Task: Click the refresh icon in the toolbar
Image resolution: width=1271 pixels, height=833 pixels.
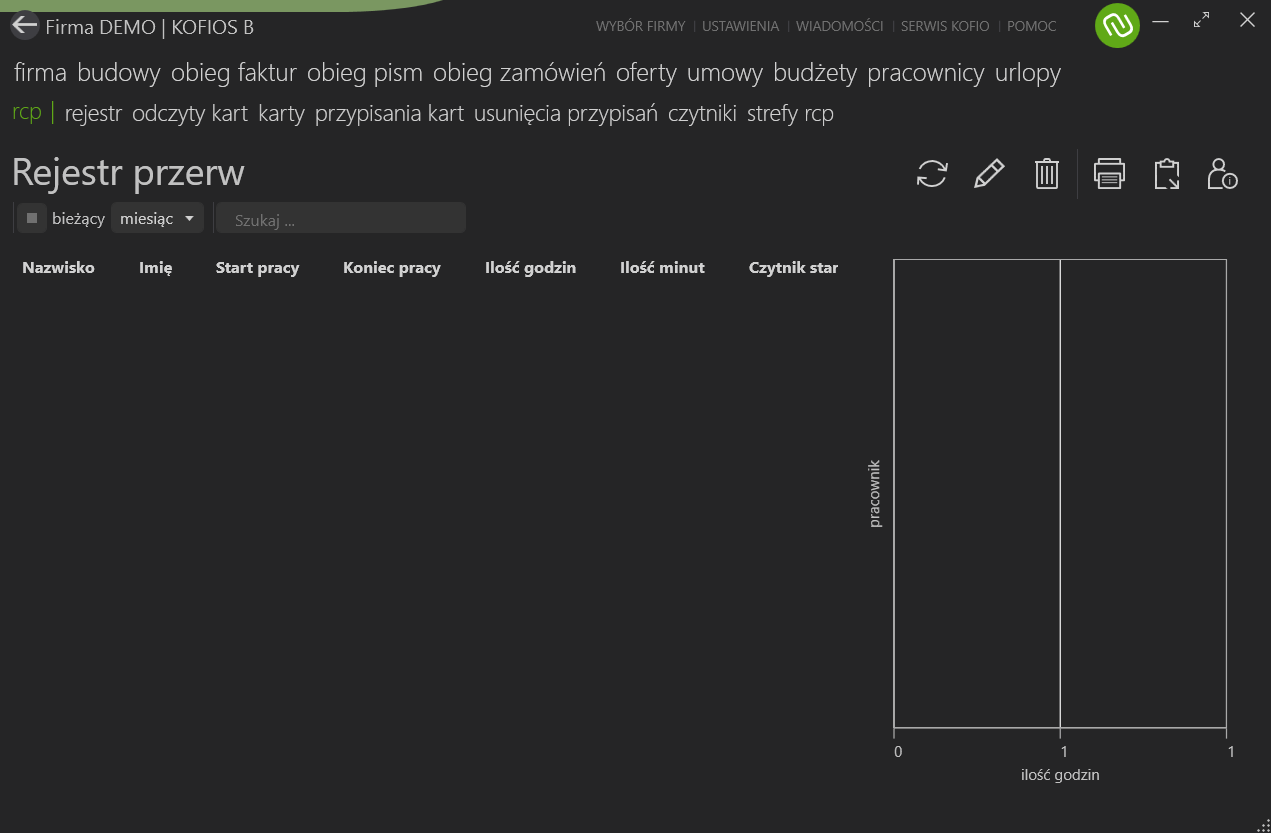Action: pyautogui.click(x=932, y=173)
